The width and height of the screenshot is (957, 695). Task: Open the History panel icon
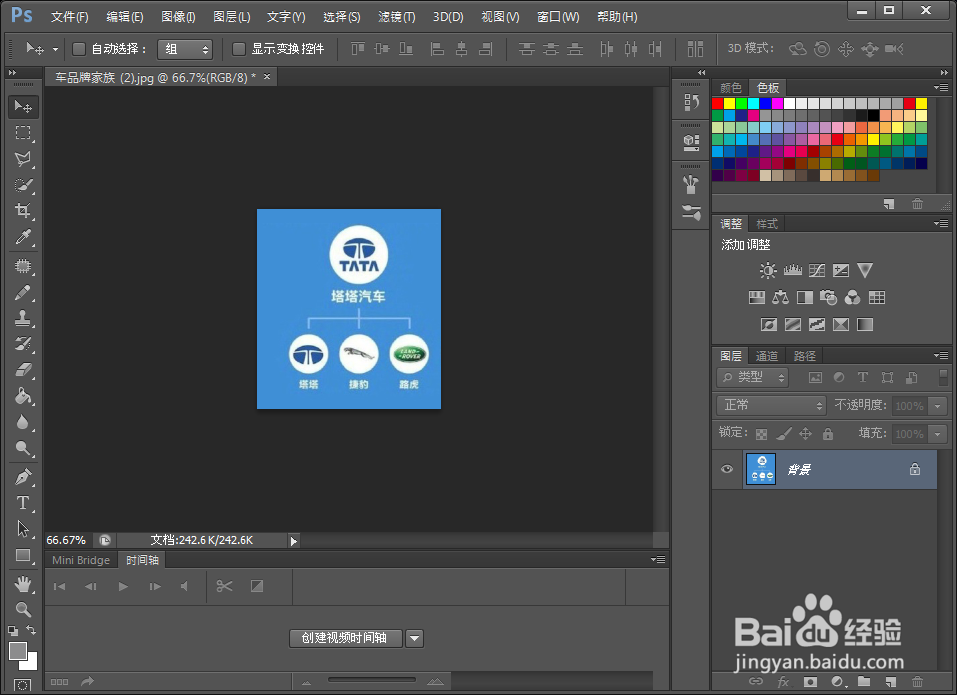692,102
